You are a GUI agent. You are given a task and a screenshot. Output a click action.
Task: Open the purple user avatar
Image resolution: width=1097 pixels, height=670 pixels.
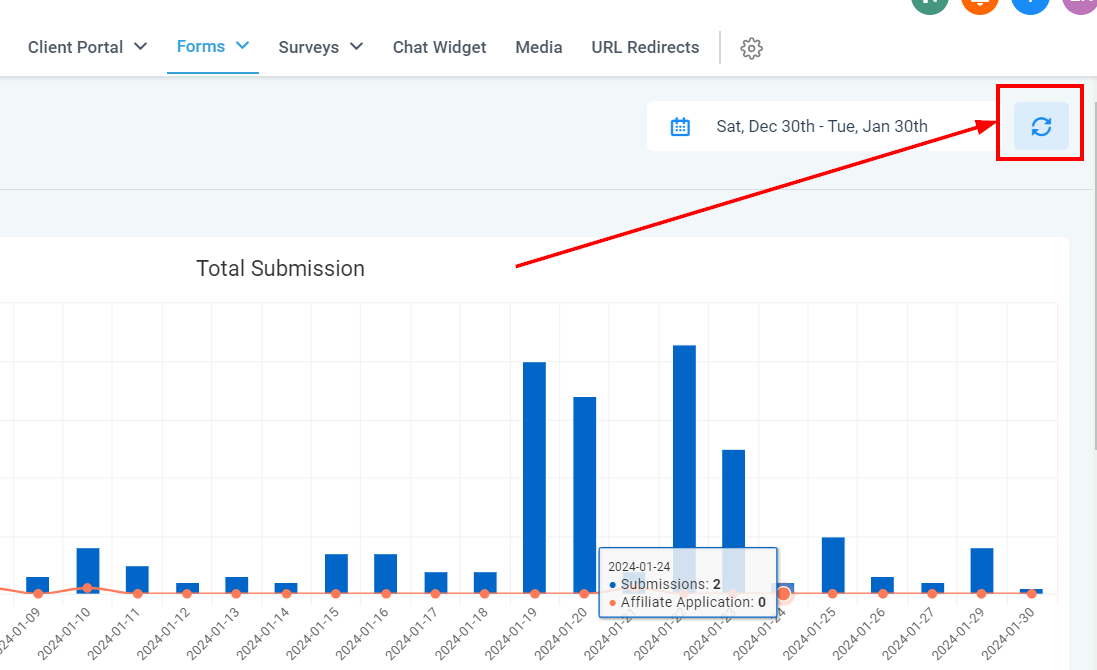tap(1080, 4)
